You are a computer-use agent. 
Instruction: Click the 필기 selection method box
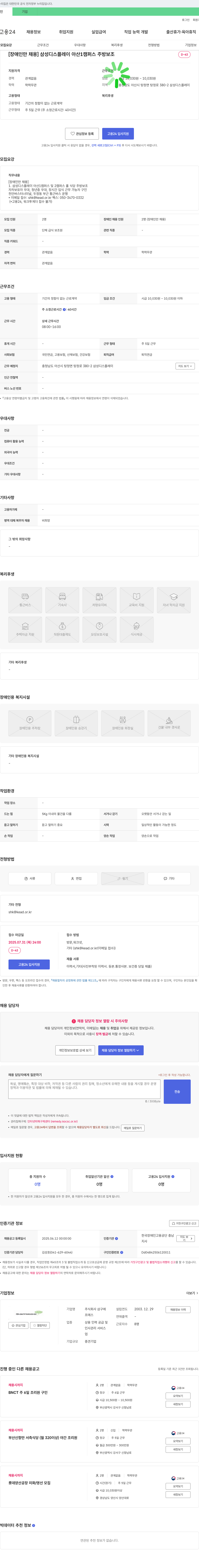tap(122, 878)
